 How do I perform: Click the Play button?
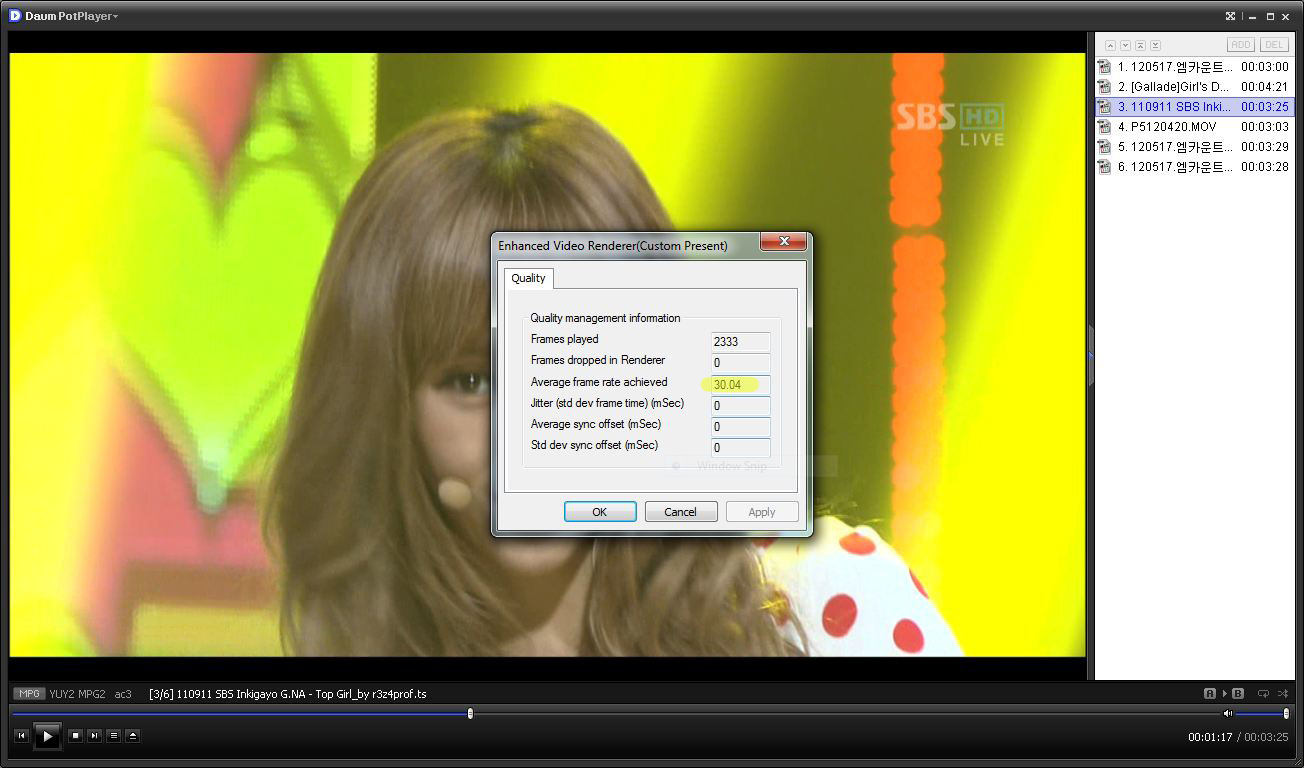point(47,736)
